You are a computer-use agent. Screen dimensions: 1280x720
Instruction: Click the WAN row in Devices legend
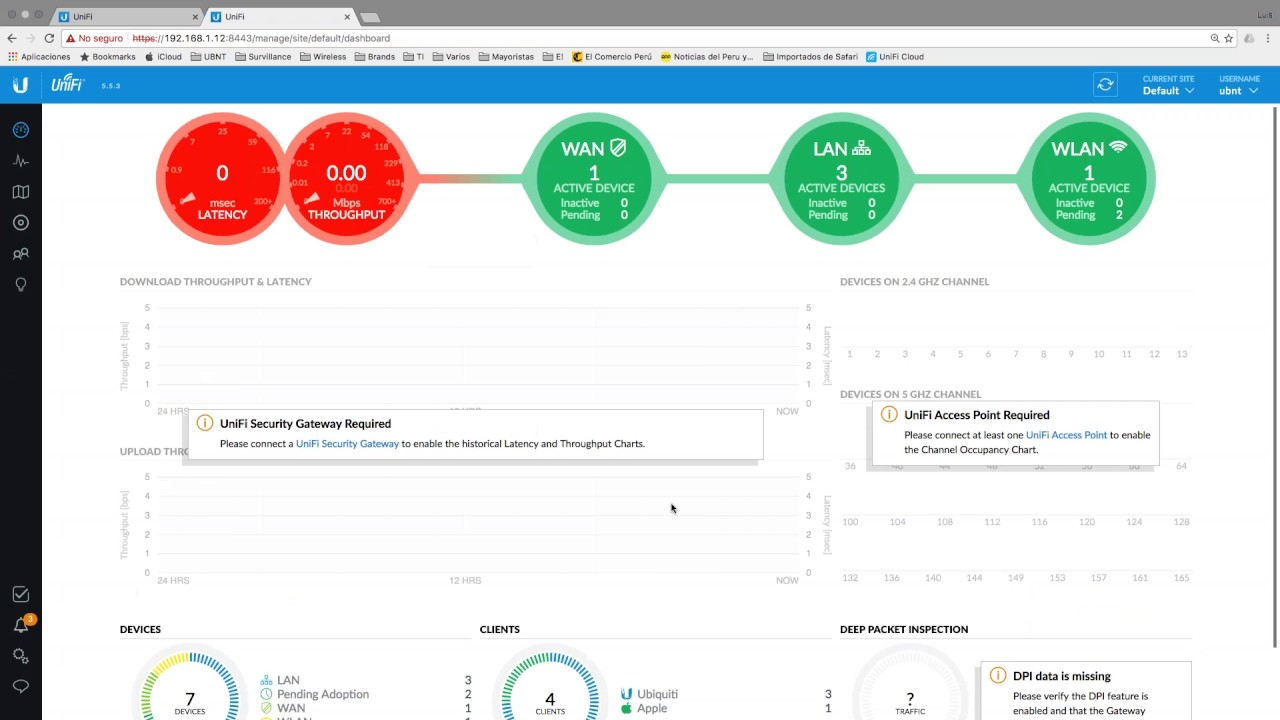[x=365, y=708]
